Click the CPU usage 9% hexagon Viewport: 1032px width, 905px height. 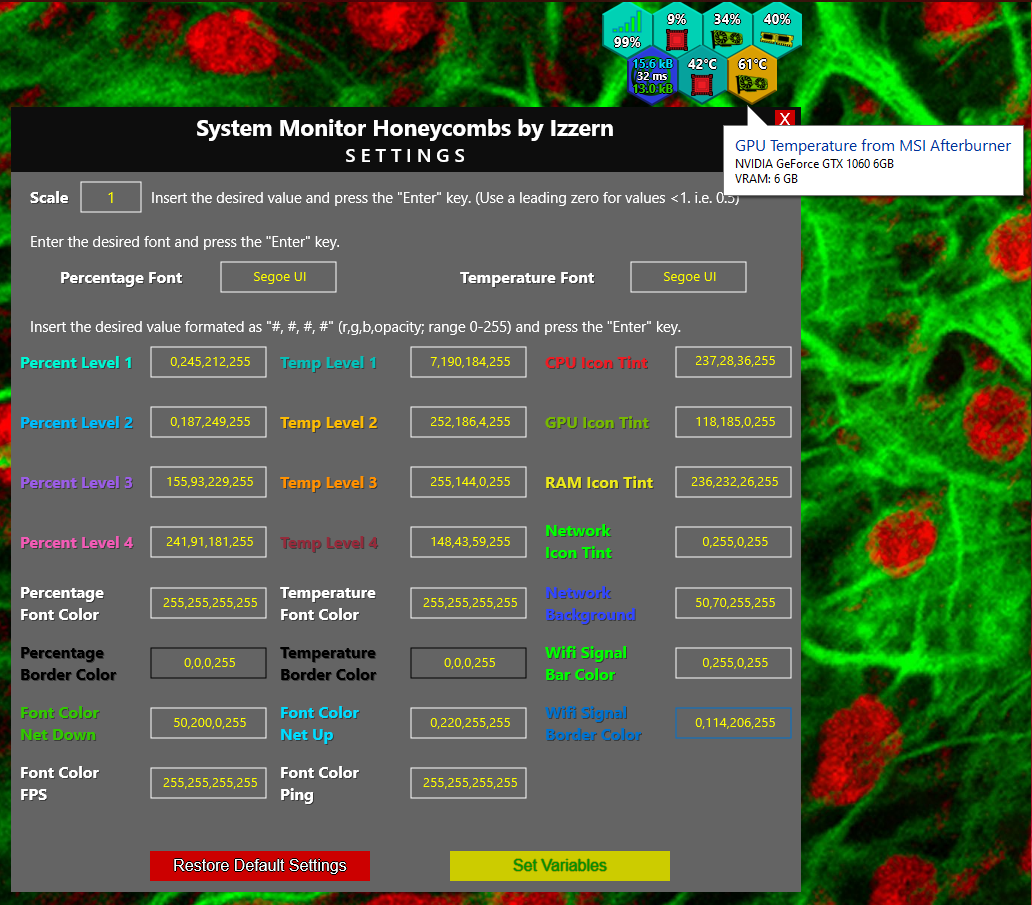pos(677,30)
